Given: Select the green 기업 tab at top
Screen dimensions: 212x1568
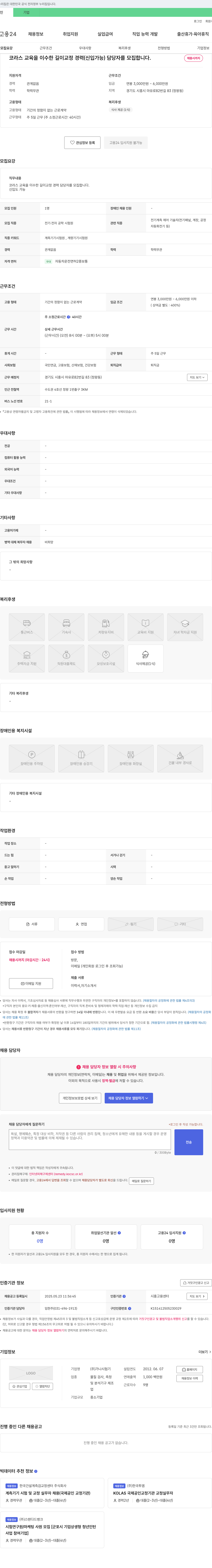Looking at the screenshot, I should [x=26, y=12].
